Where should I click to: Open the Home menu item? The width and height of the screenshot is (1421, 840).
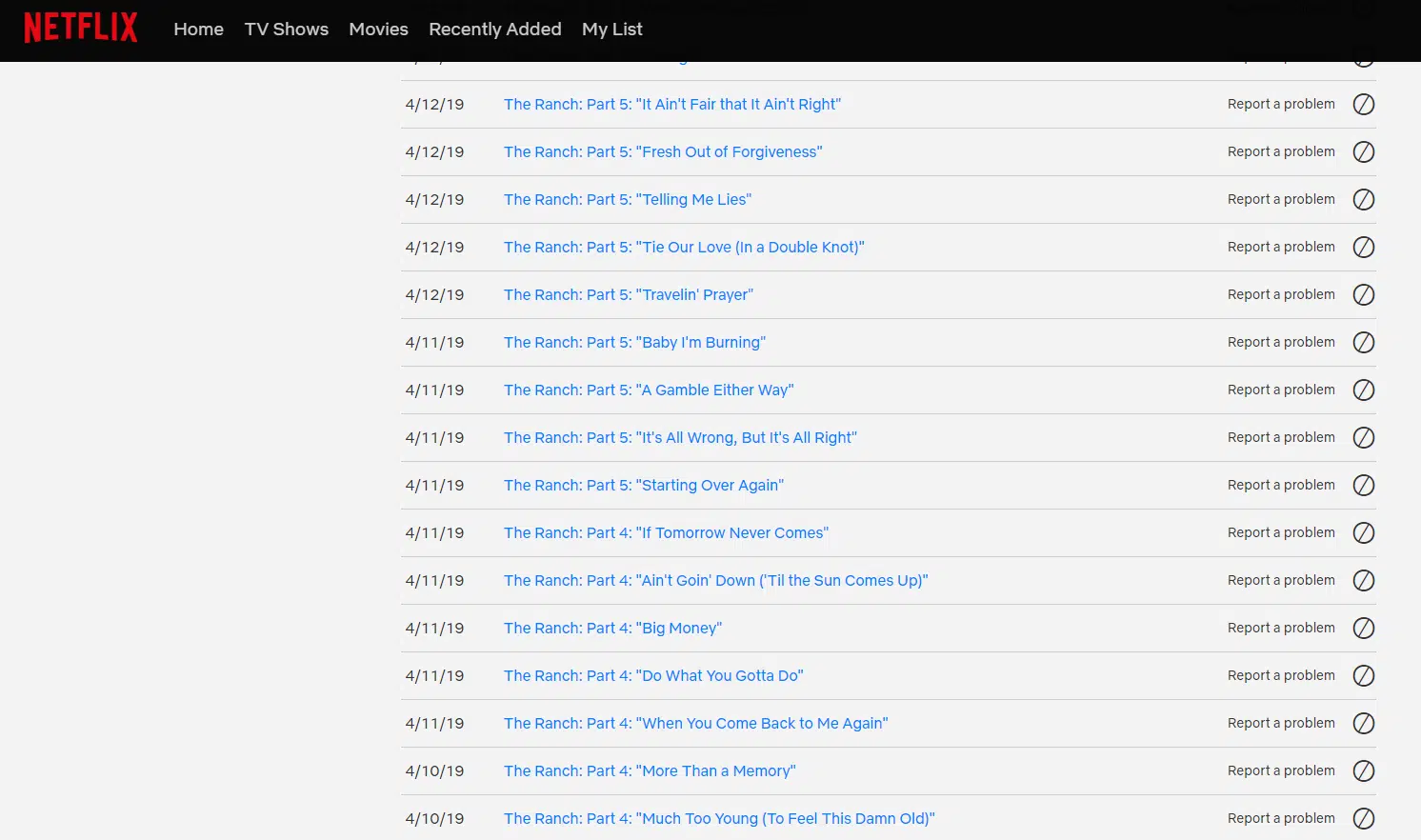click(198, 30)
